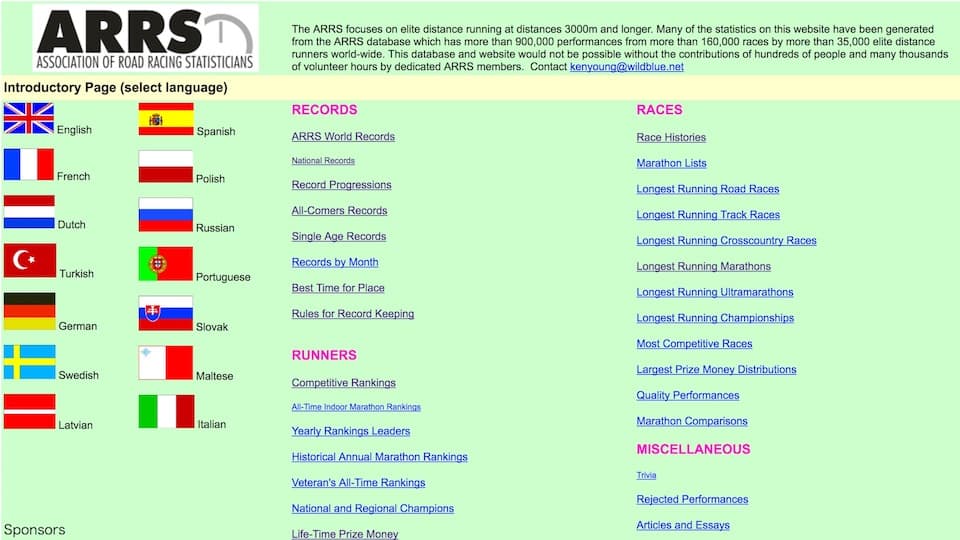Open Longest Running Marathons
This screenshot has height=540, width=960.
[703, 266]
